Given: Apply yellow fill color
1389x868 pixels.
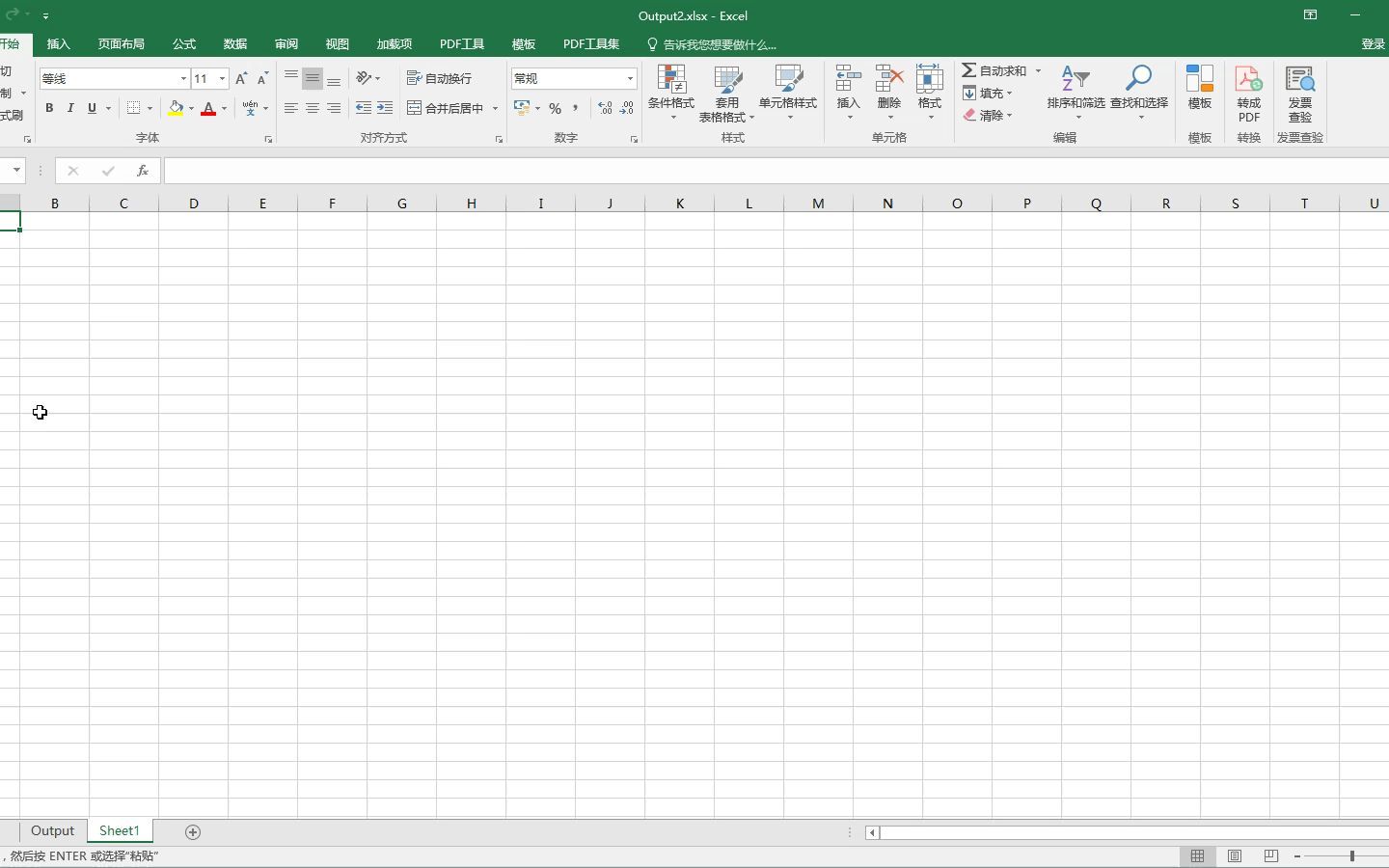Looking at the screenshot, I should pyautogui.click(x=176, y=108).
